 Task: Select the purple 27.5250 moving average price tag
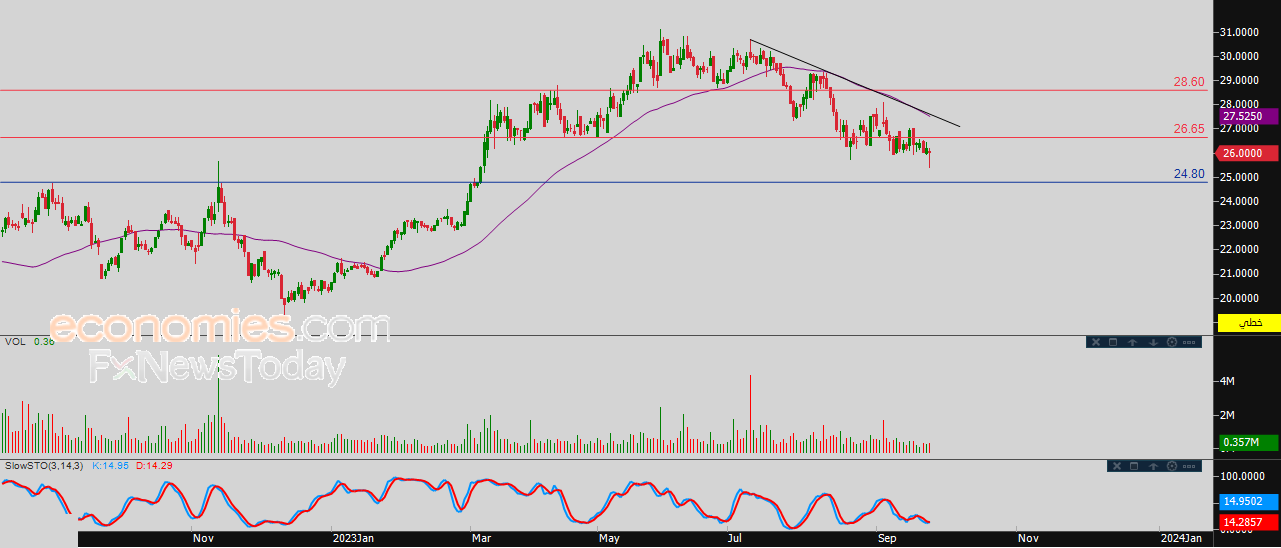(x=1249, y=117)
